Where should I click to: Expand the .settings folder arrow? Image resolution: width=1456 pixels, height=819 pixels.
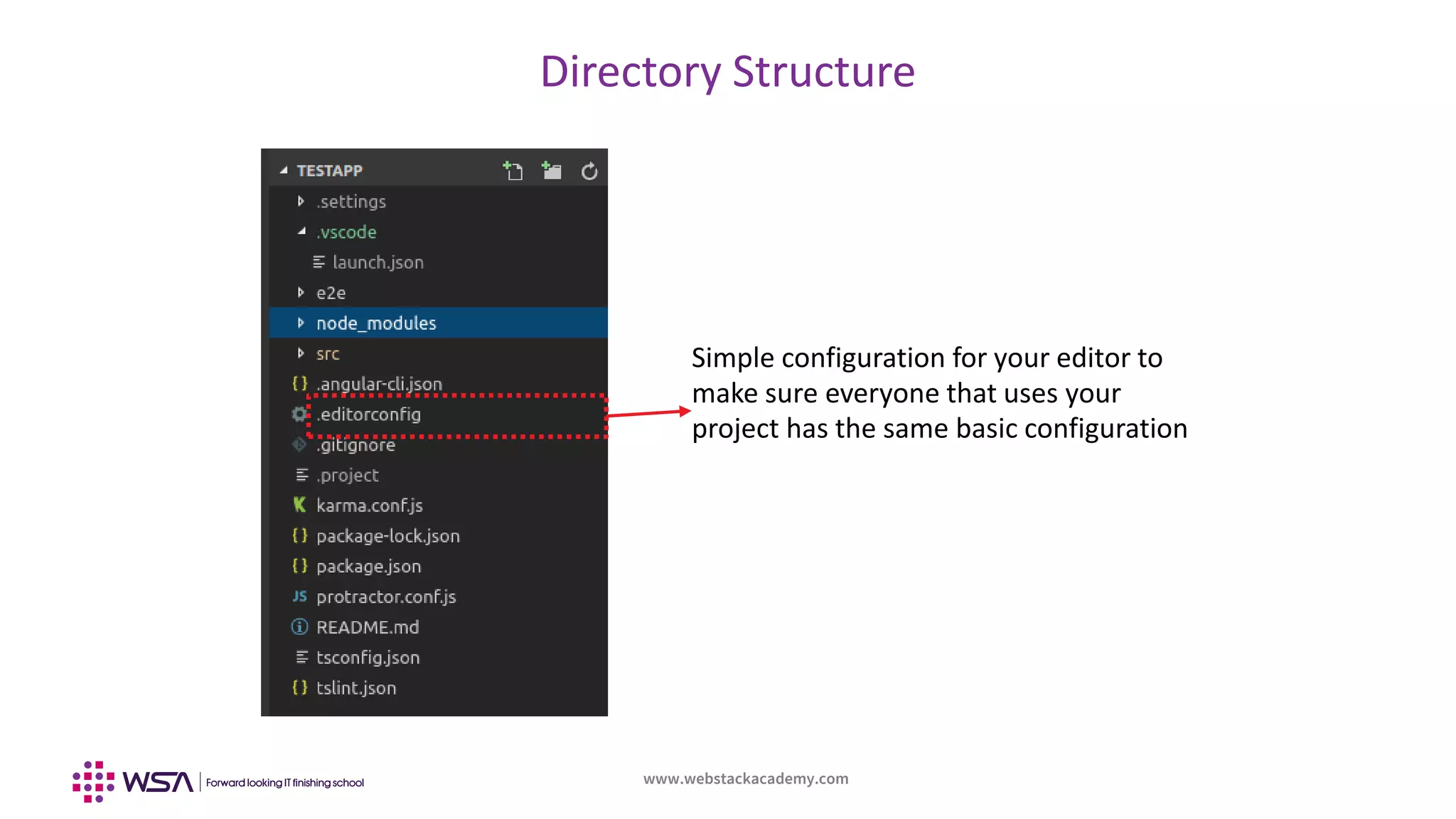coord(301,202)
